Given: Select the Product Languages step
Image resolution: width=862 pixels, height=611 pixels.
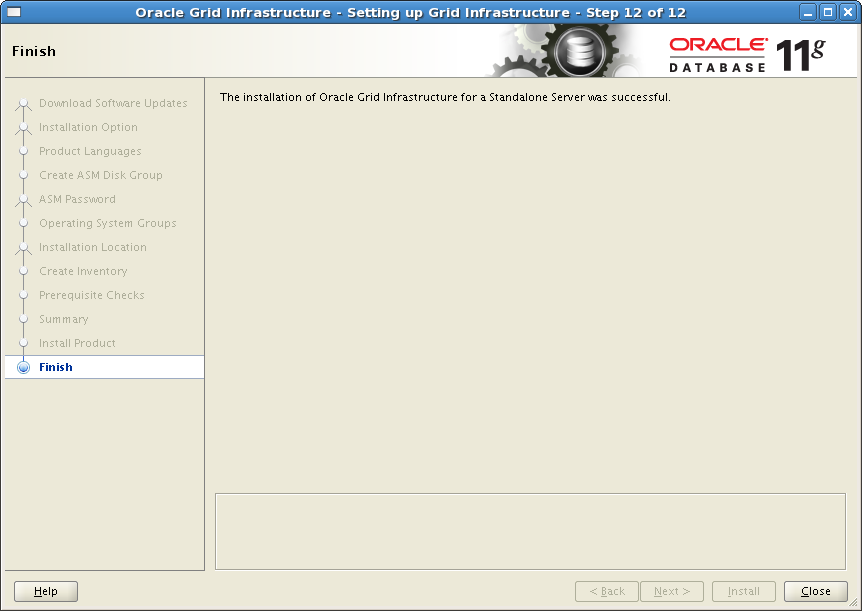Looking at the screenshot, I should 90,151.
